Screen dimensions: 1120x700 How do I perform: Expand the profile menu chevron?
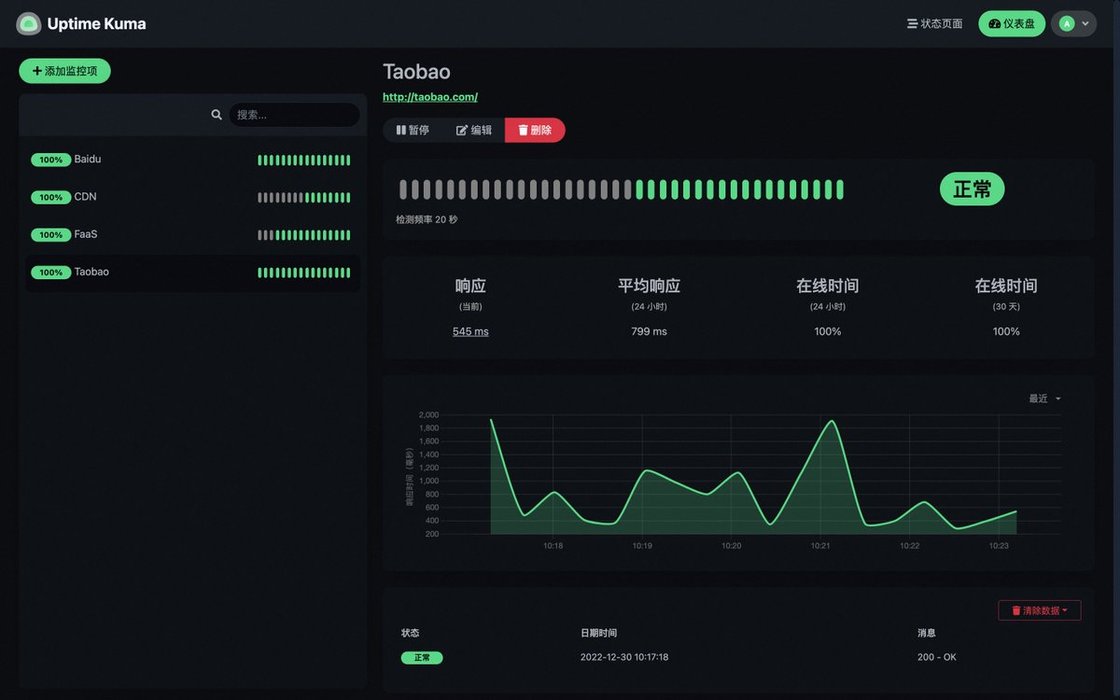tap(1085, 24)
